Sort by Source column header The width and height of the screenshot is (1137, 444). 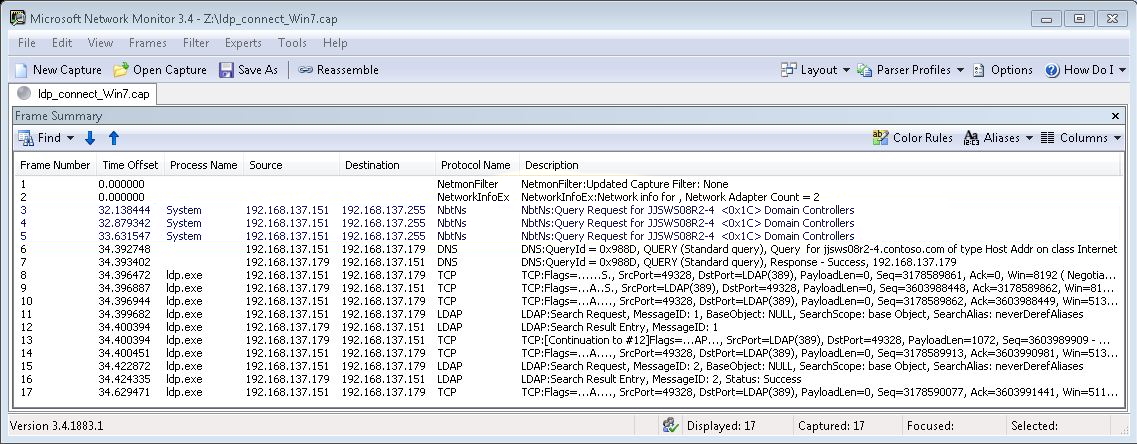pyautogui.click(x=292, y=165)
